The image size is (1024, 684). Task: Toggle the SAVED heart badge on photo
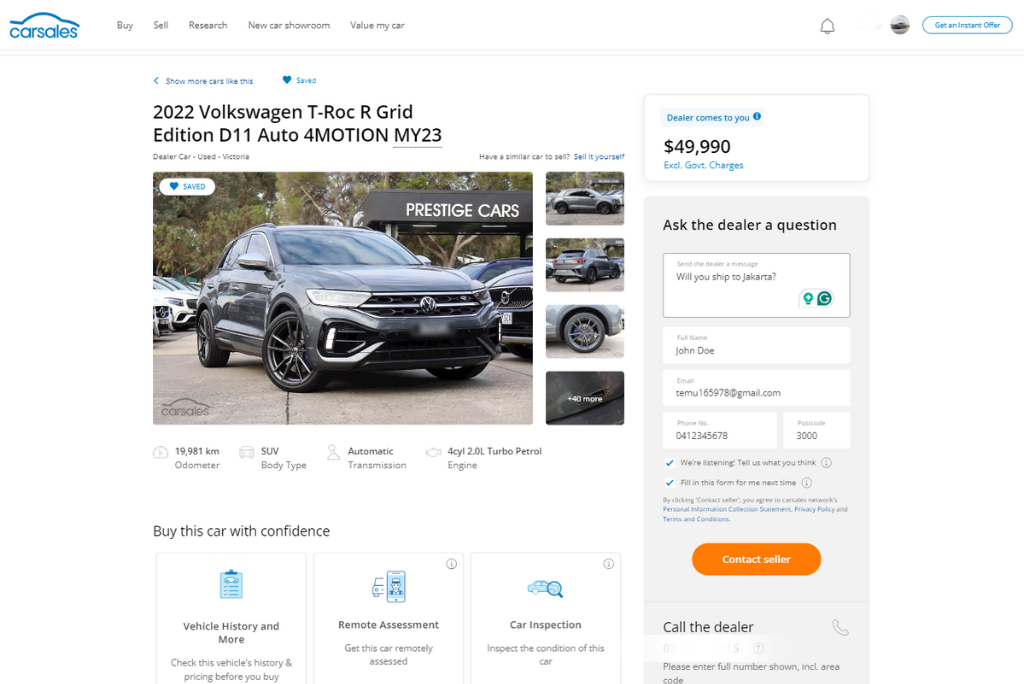(x=187, y=186)
